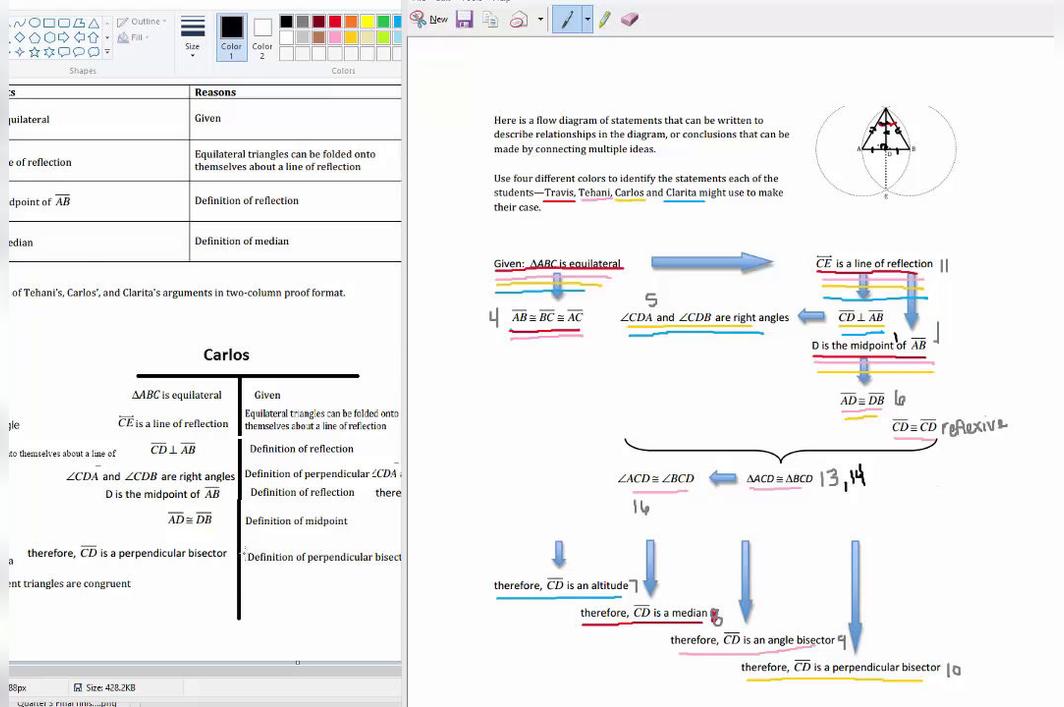Pick the white color swatch
The height and width of the screenshot is (707, 1064).
coord(286,37)
